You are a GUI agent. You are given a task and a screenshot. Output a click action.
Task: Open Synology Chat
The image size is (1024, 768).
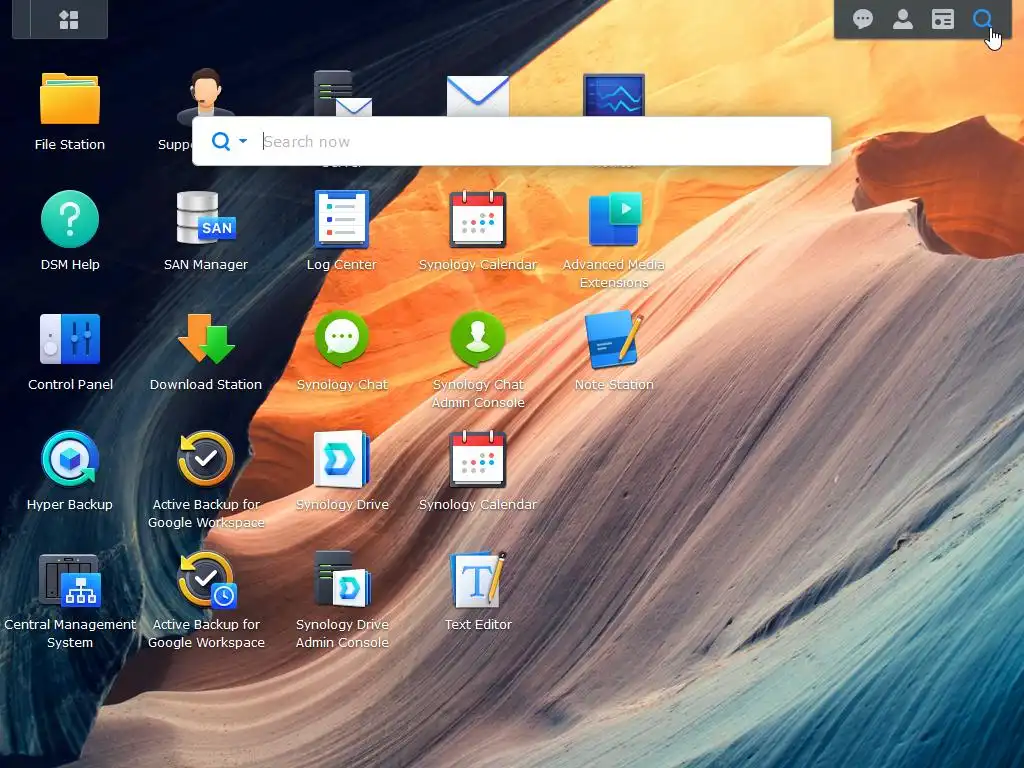point(342,338)
